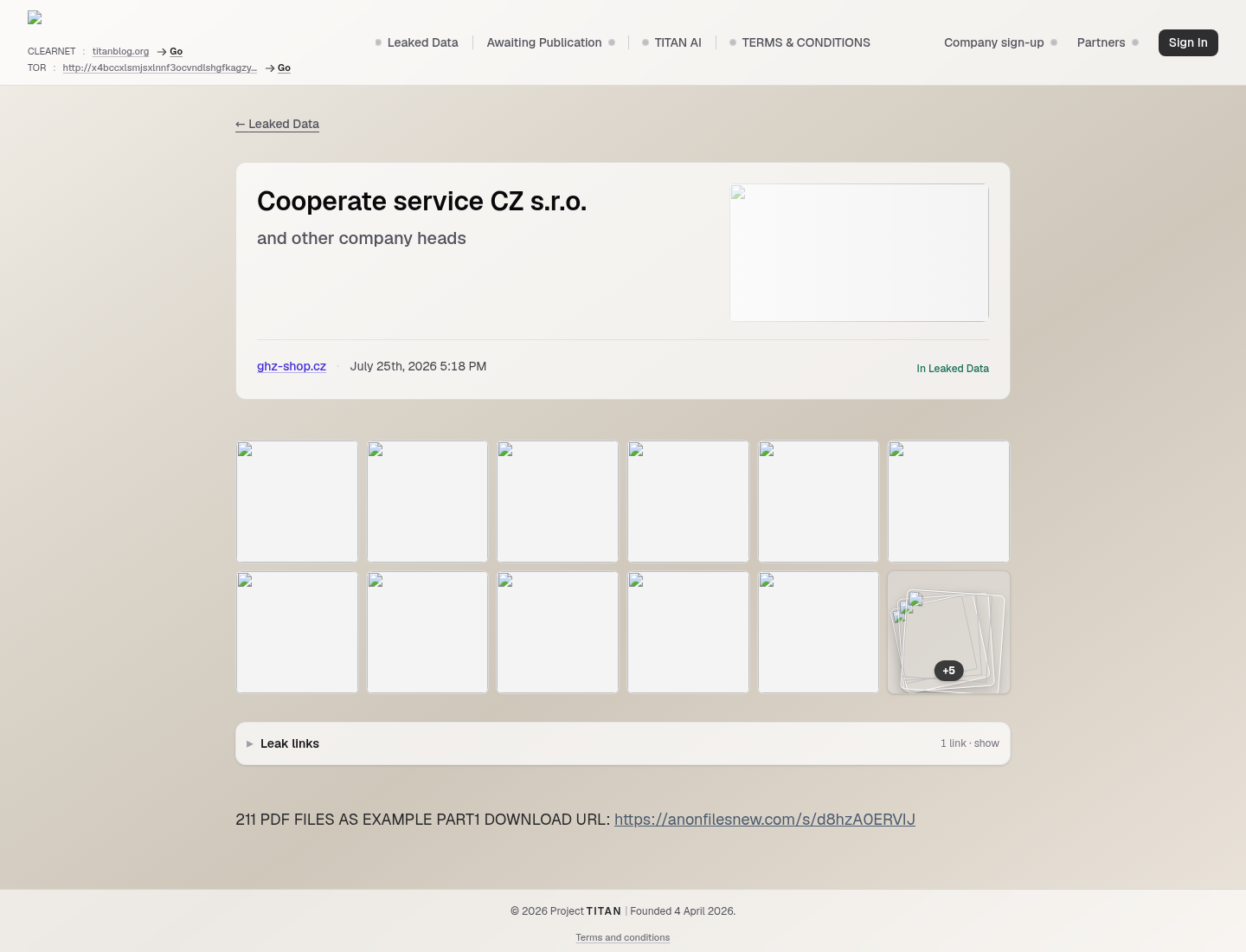Click the Sign in button
This screenshot has width=1246, height=952.
click(x=1188, y=42)
